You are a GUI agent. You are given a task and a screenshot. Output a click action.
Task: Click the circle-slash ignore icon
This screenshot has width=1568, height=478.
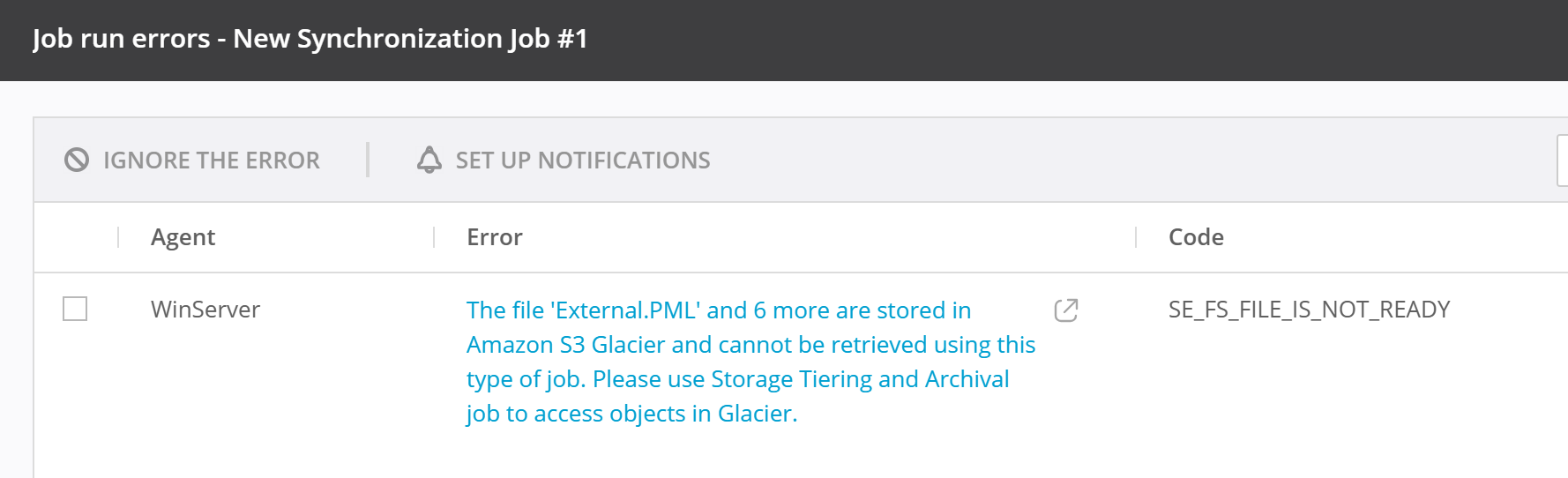point(77,160)
